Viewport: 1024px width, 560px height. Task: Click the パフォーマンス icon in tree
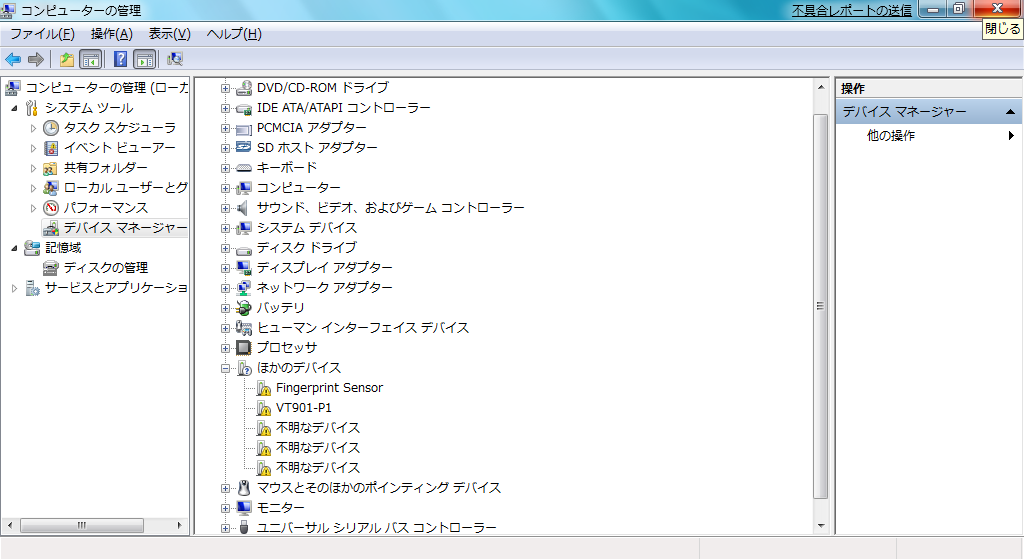point(51,208)
